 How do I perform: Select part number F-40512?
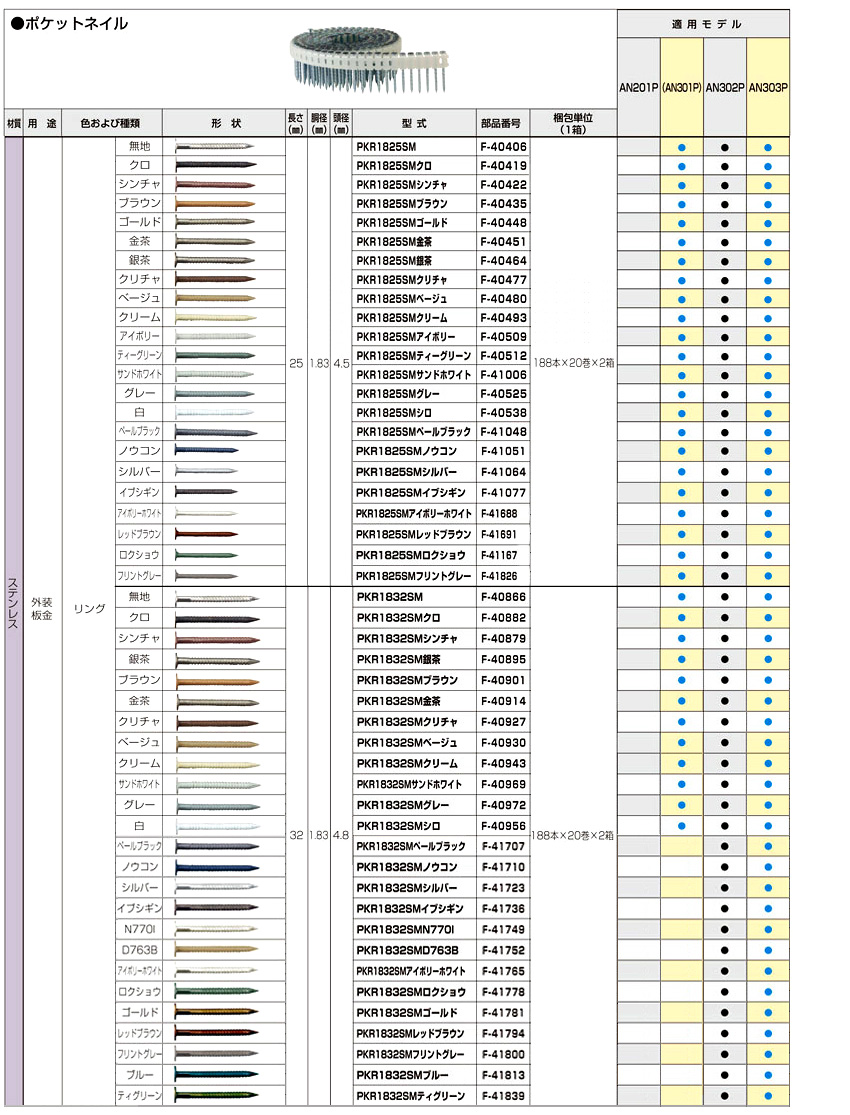pyautogui.click(x=503, y=356)
